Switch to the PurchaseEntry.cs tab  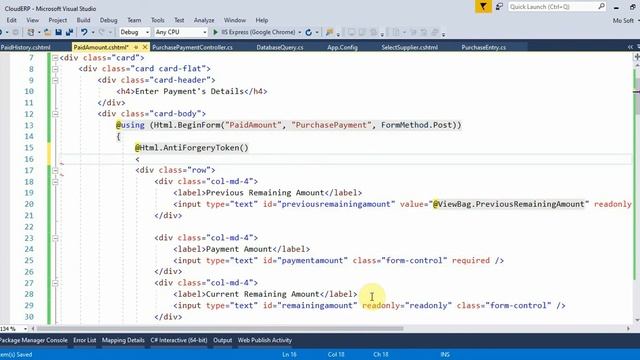[483, 47]
